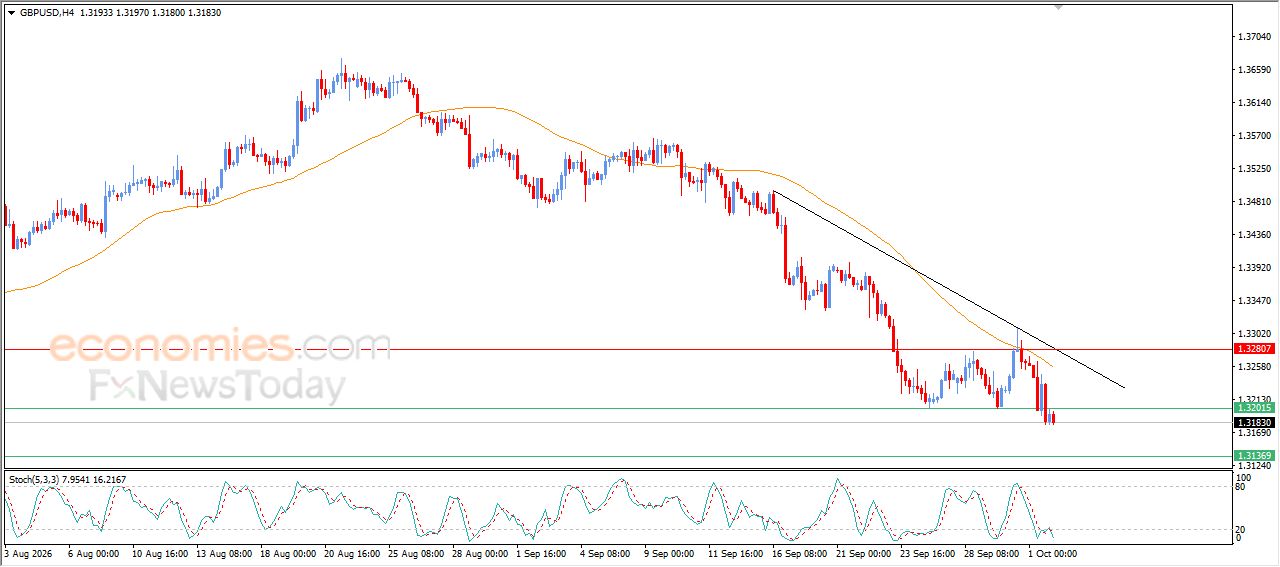Click the 1.36590 price axis label
This screenshot has height=567, width=1280.
1254,70
